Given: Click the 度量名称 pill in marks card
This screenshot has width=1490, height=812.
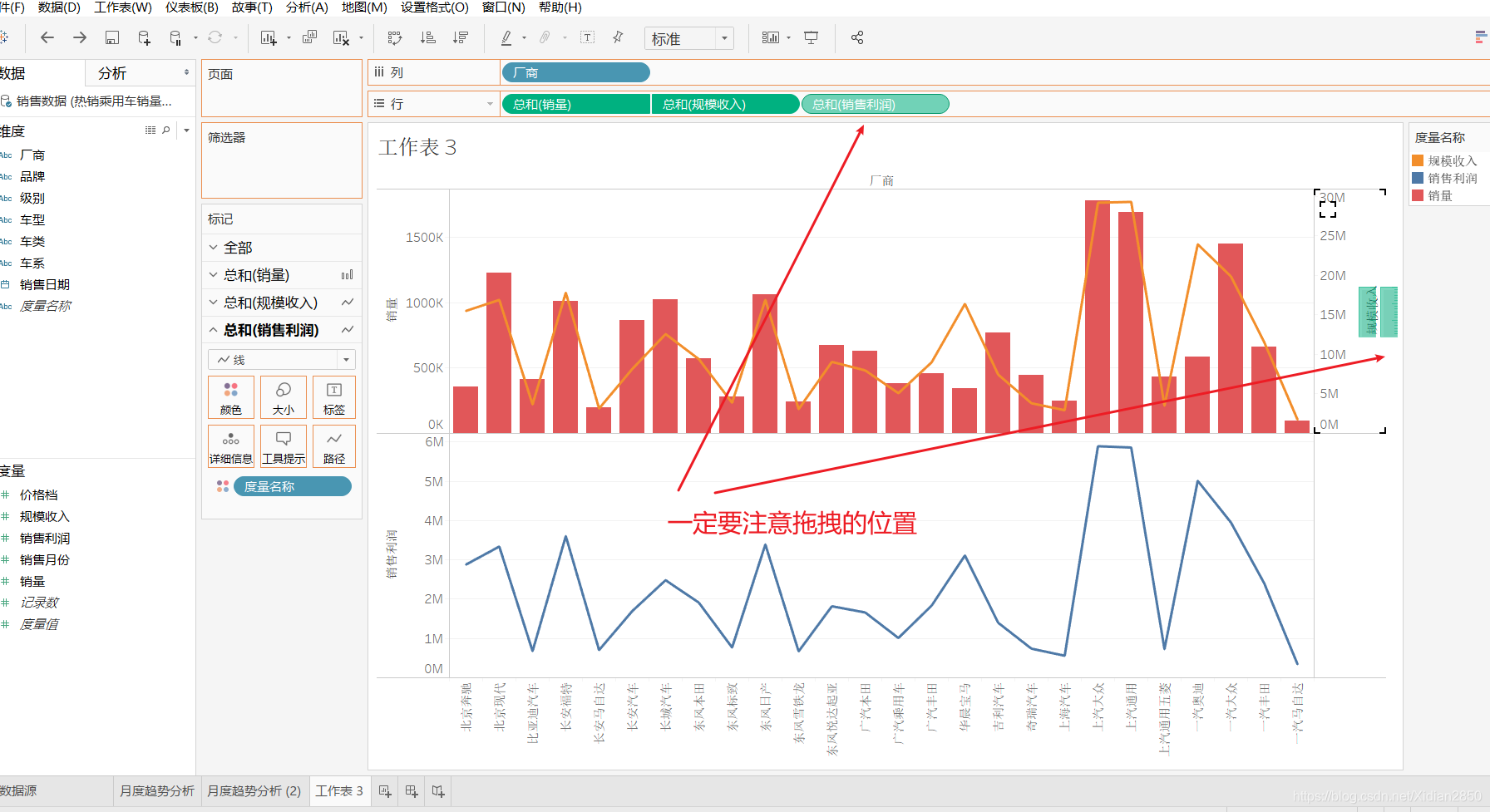Looking at the screenshot, I should click(293, 486).
